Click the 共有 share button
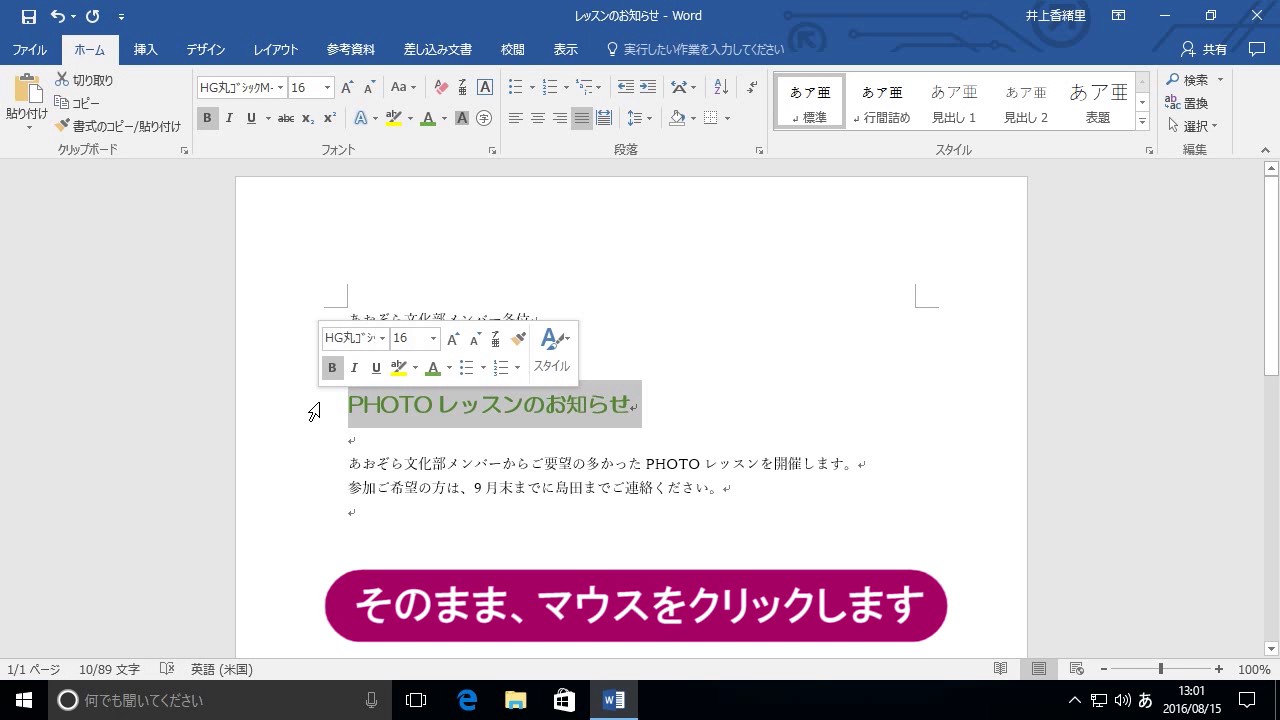The width and height of the screenshot is (1280, 720). point(1204,49)
